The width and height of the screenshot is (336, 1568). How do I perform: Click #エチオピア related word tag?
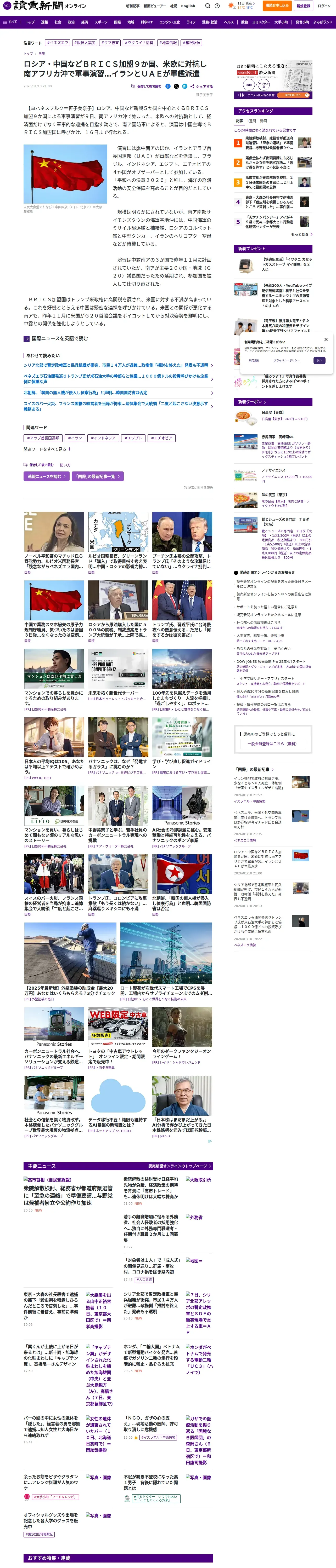pos(162,438)
